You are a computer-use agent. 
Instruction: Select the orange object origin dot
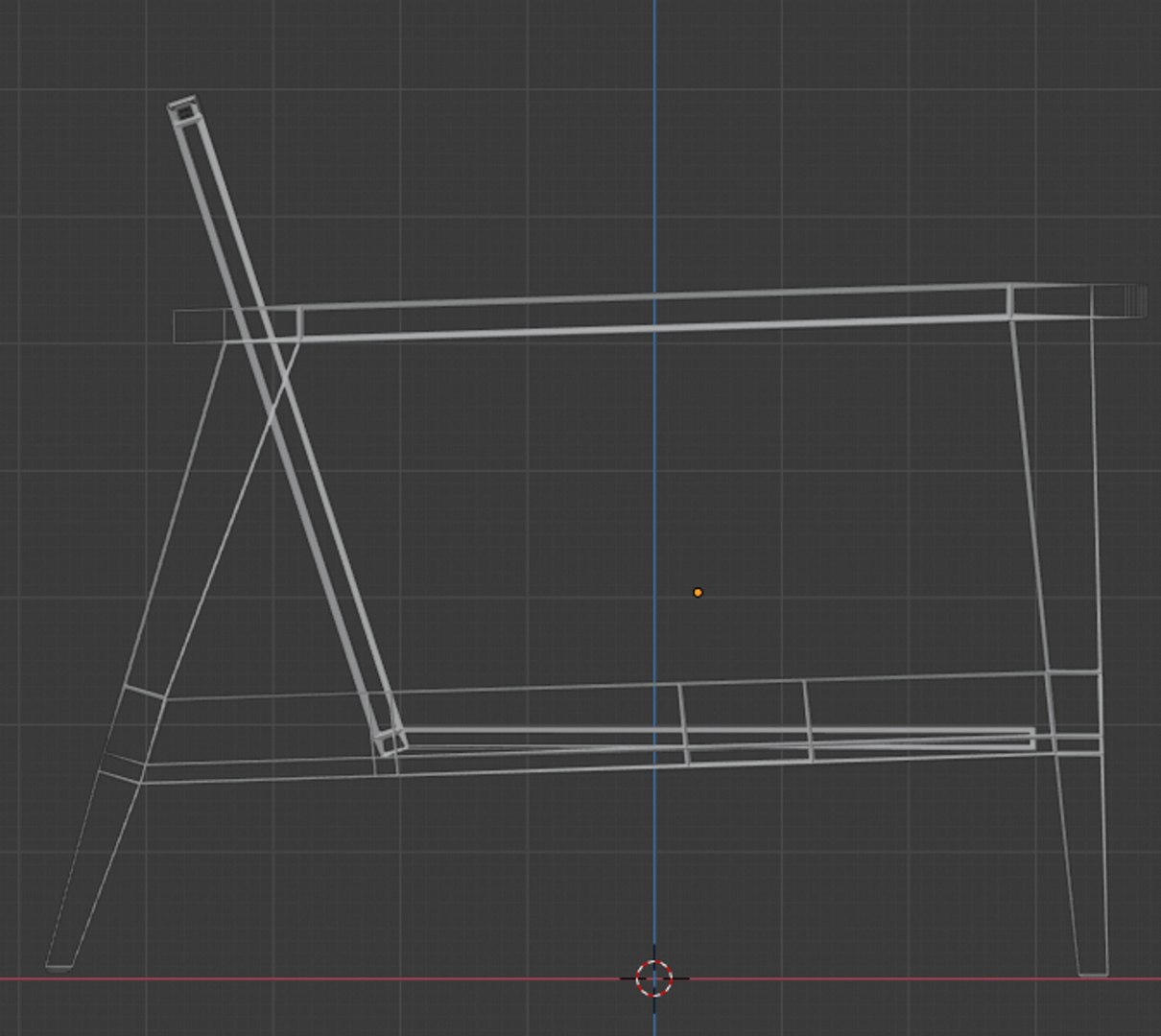pos(698,593)
